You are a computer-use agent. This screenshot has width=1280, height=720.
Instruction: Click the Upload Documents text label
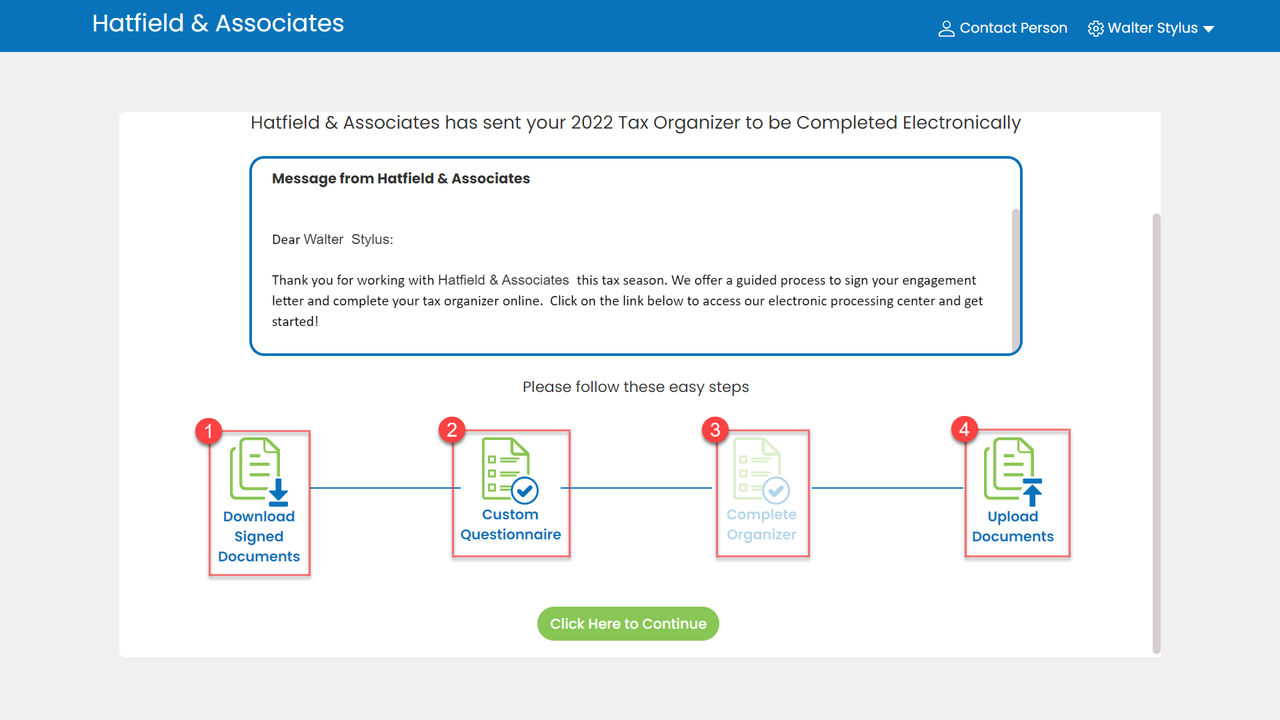click(1013, 527)
